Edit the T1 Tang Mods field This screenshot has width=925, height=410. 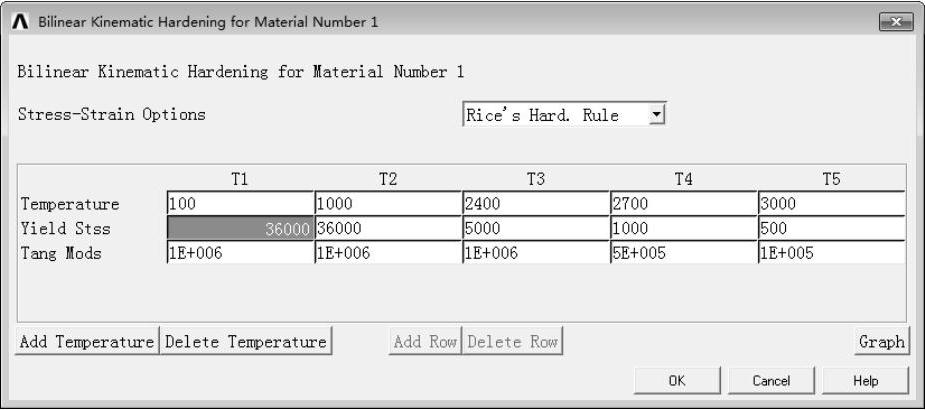point(241,253)
